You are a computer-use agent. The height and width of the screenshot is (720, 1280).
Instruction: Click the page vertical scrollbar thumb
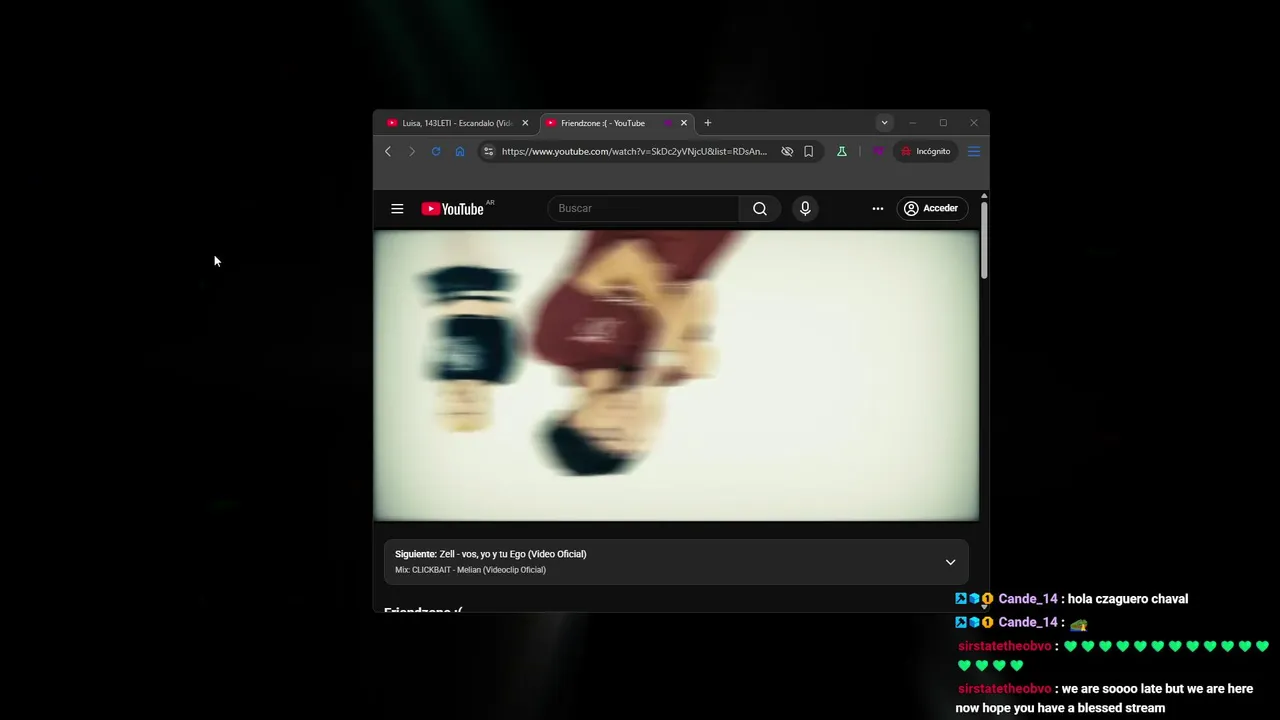point(984,240)
